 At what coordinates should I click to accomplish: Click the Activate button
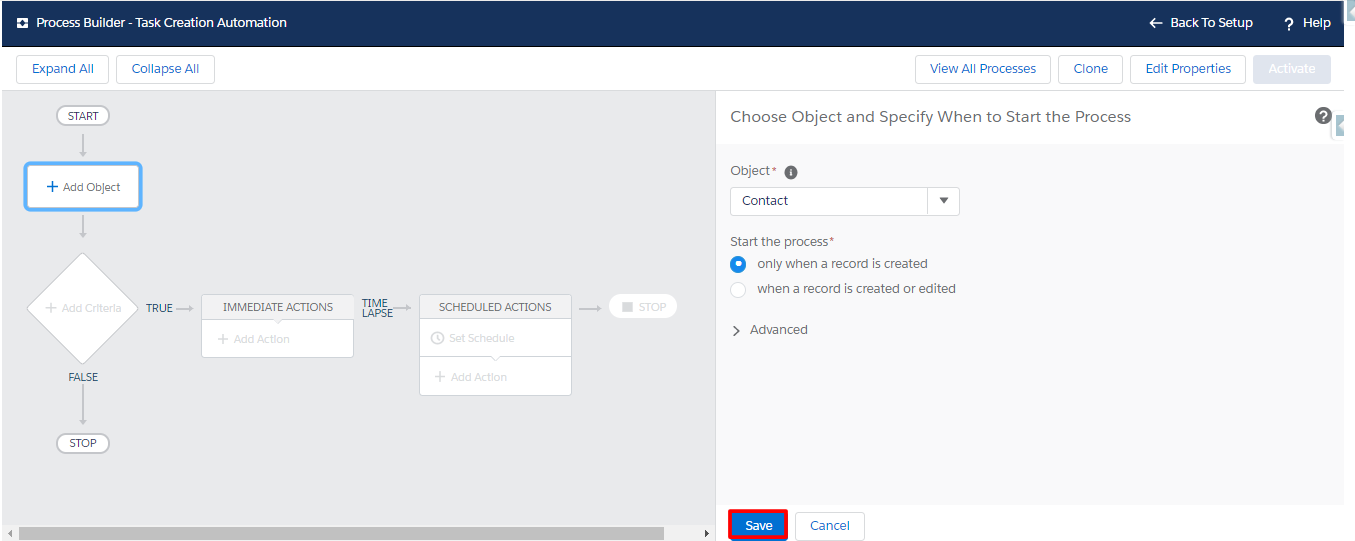pyautogui.click(x=1292, y=69)
